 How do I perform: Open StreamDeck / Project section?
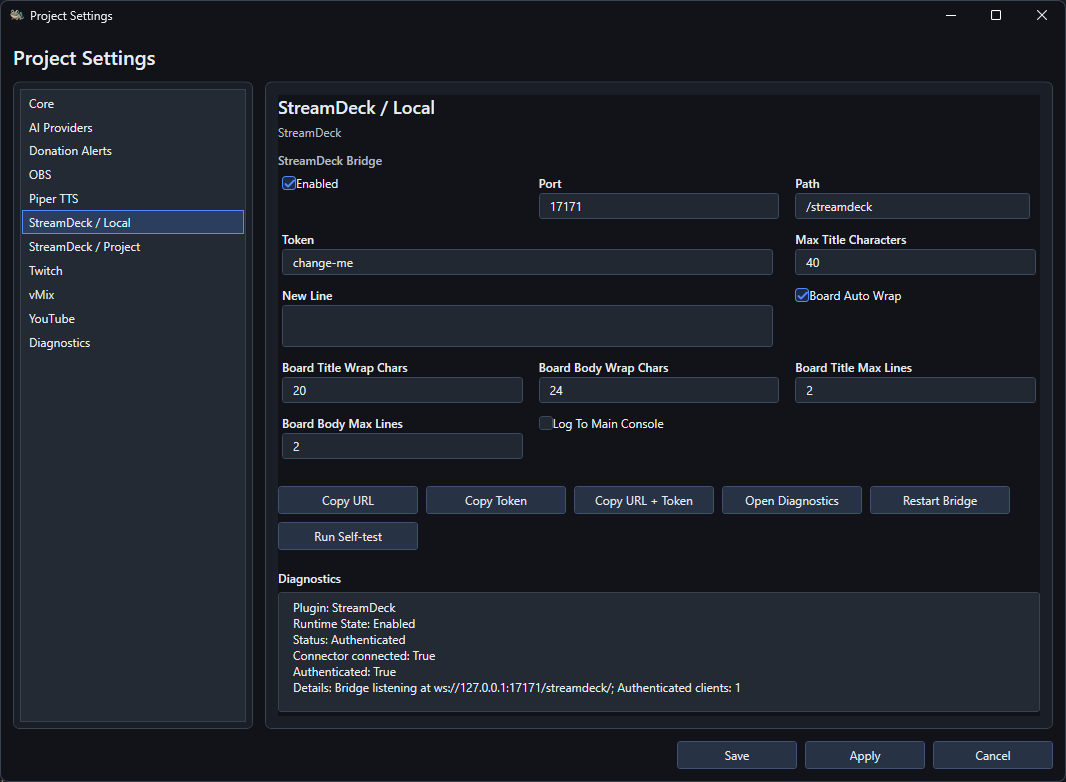[x=133, y=247]
